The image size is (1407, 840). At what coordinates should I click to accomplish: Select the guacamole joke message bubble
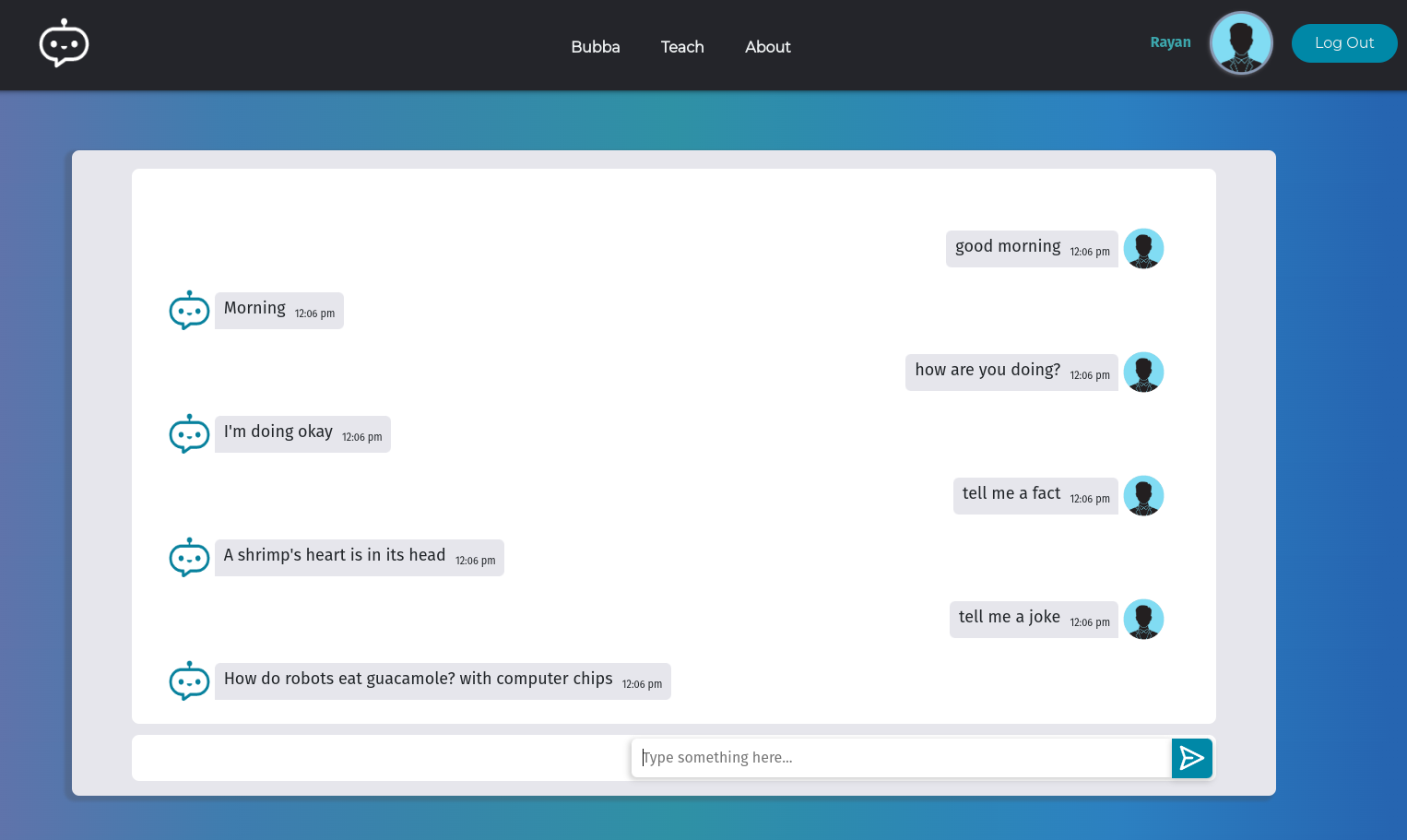[x=443, y=680]
